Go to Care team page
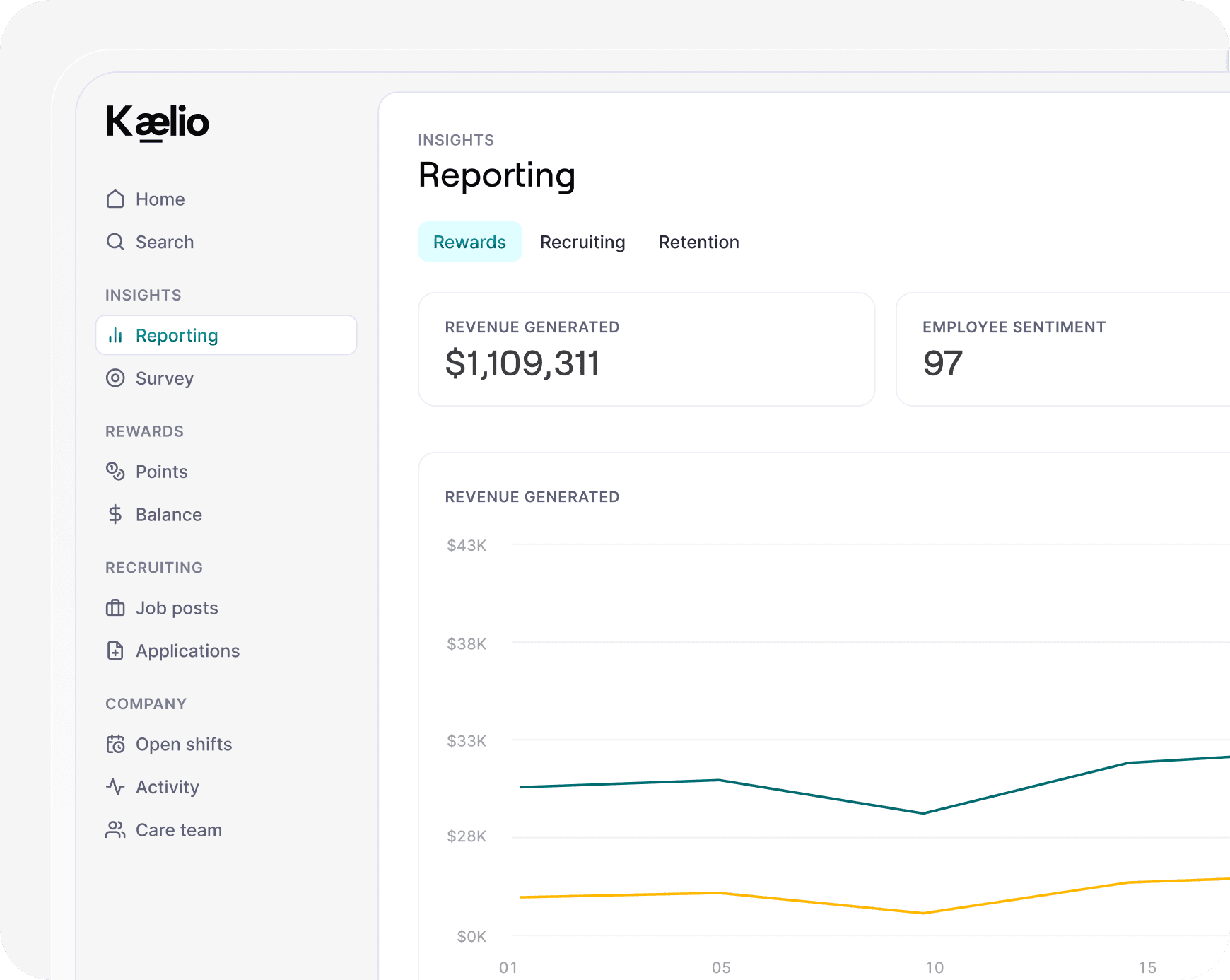 click(x=164, y=830)
